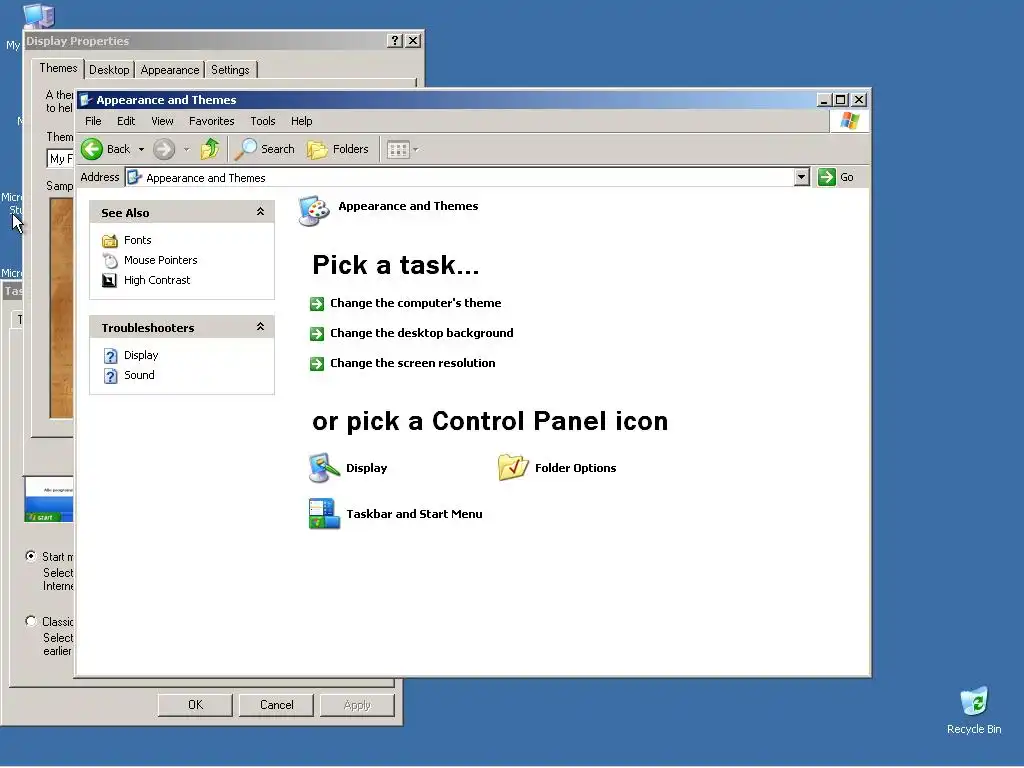Click the Mouse Pointers link
Screen dimensions: 1024x768
click(161, 260)
